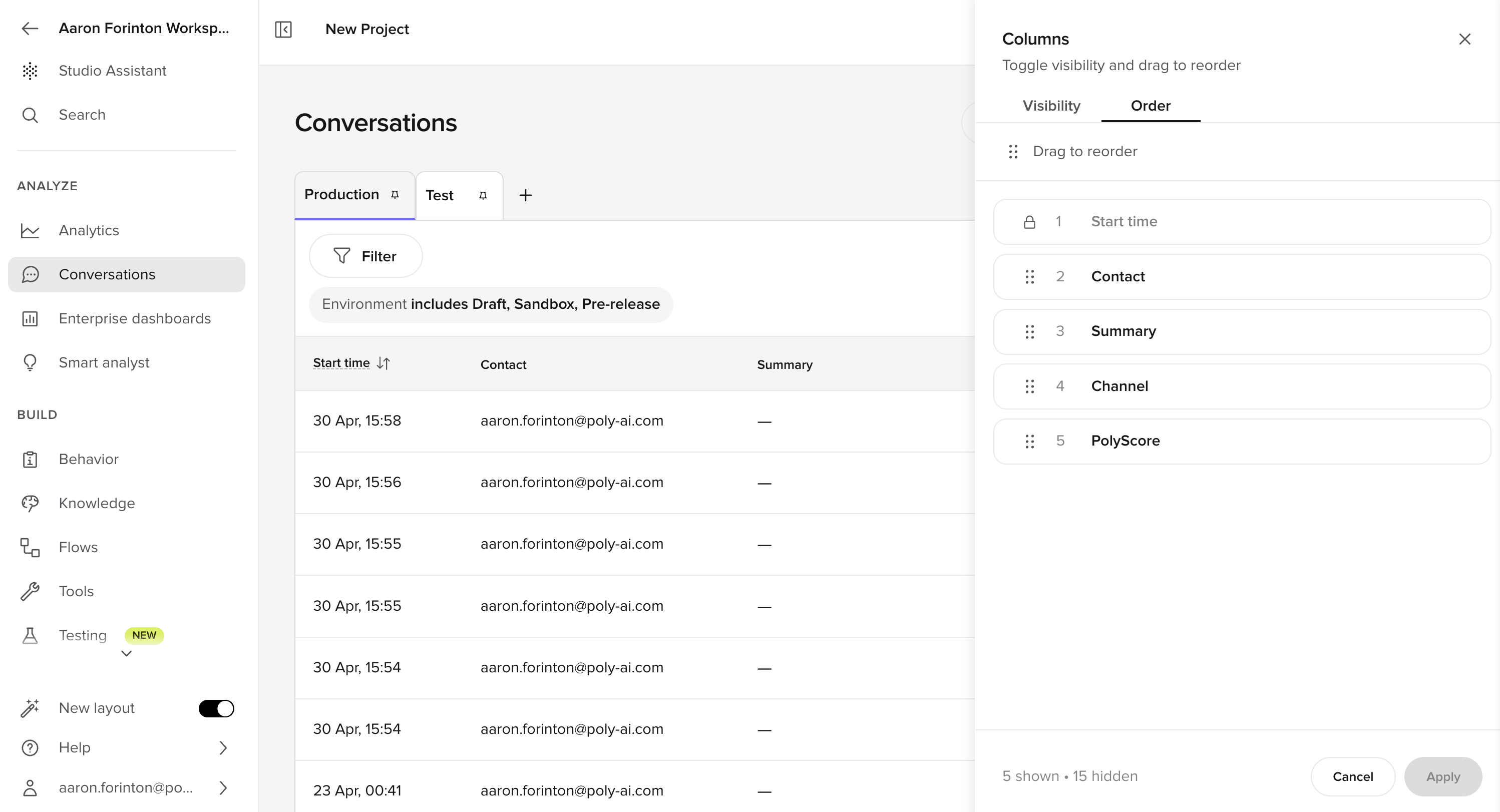Click the back arrow beside workspace name

[30, 29]
